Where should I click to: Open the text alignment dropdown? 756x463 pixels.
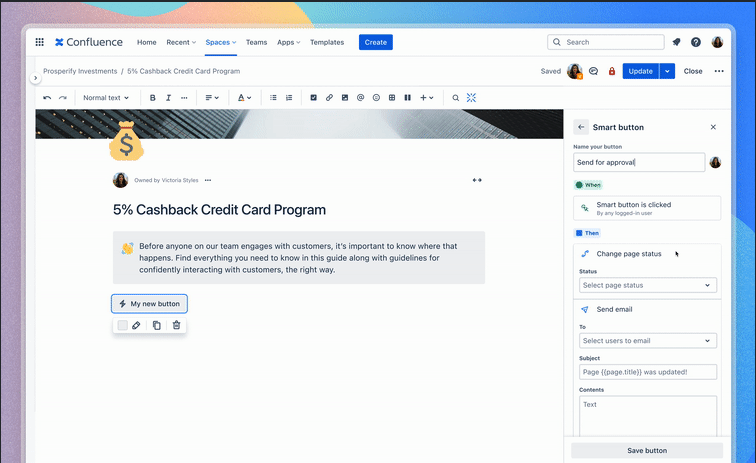pos(212,97)
